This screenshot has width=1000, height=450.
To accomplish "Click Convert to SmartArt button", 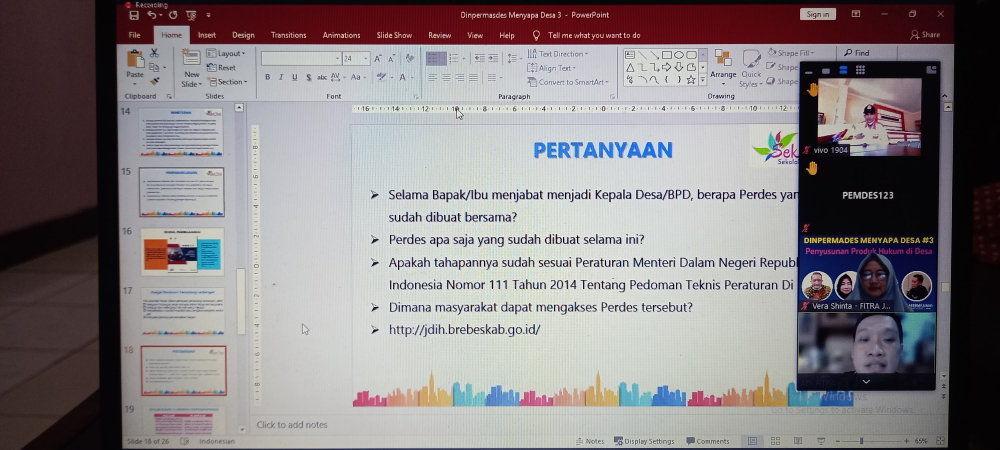I will [568, 82].
